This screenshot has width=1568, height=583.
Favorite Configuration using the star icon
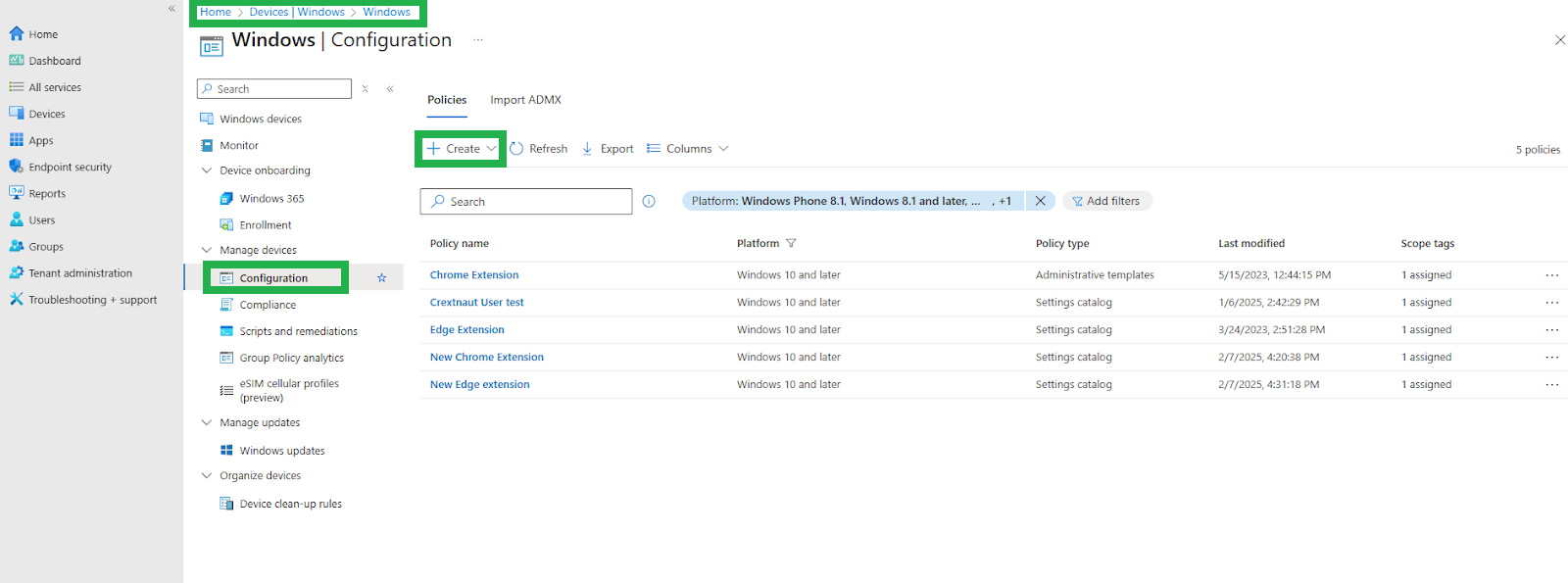pyautogui.click(x=381, y=278)
